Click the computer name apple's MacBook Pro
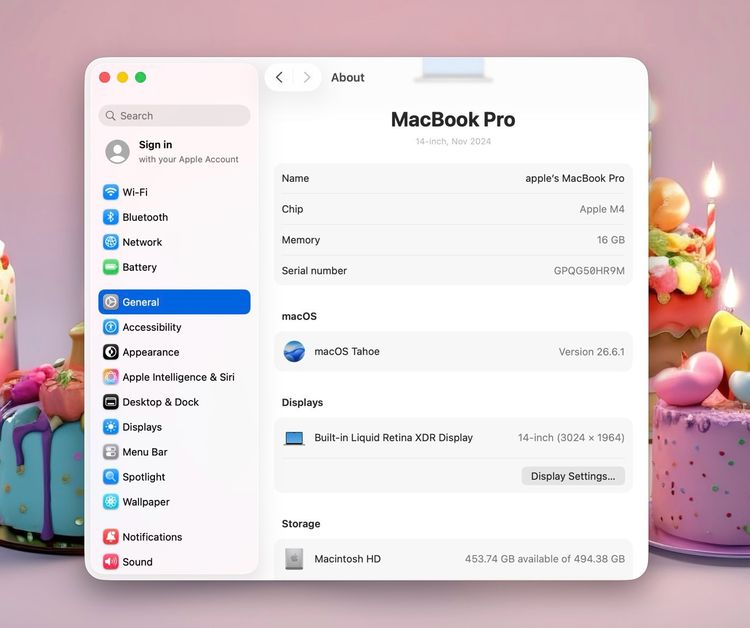The height and width of the screenshot is (628, 750). (574, 178)
